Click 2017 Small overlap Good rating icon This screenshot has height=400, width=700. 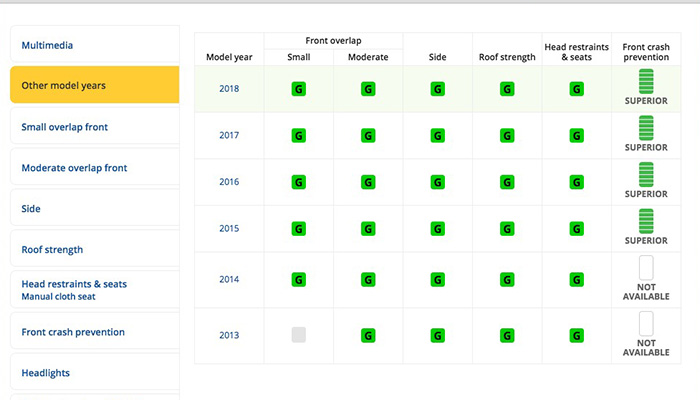tap(299, 135)
